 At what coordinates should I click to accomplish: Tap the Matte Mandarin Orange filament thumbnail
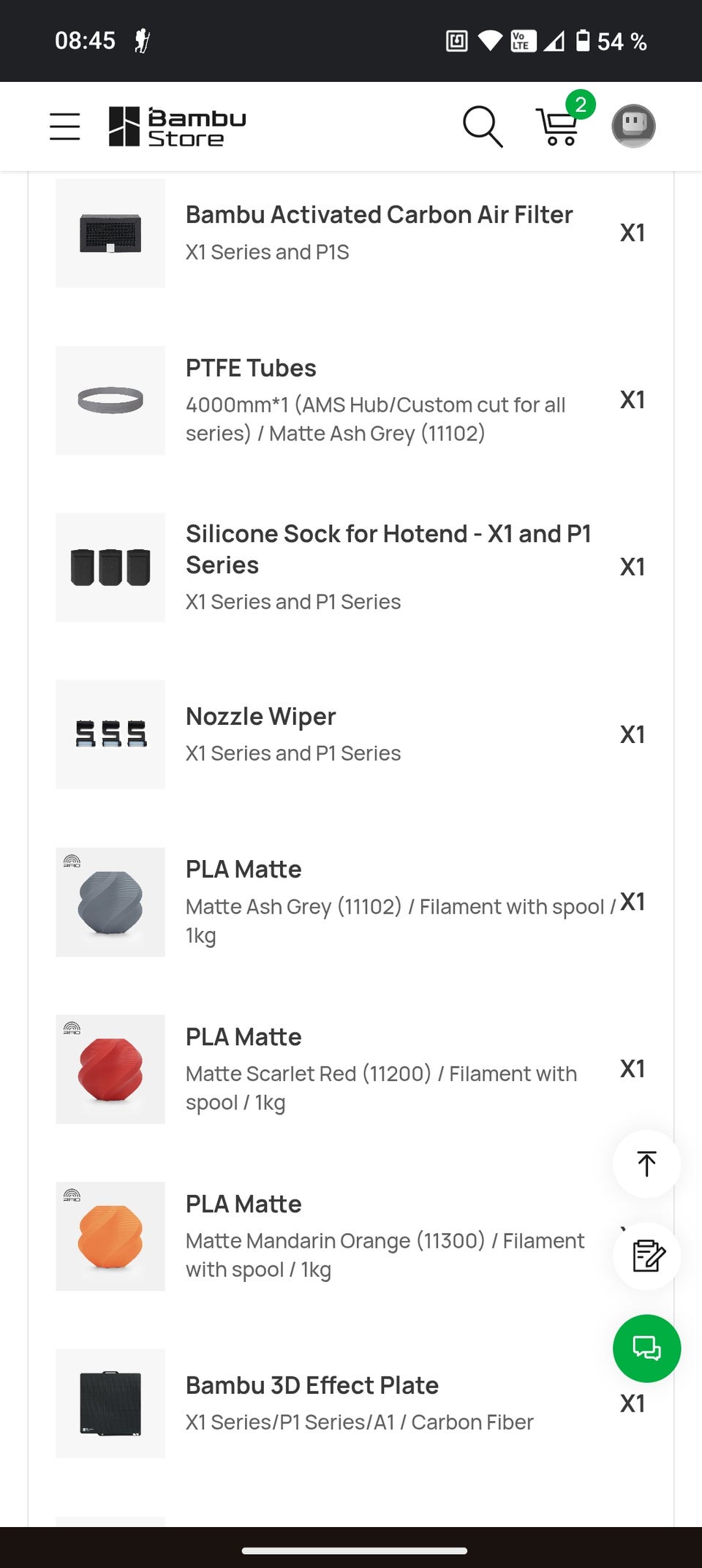coord(110,1236)
